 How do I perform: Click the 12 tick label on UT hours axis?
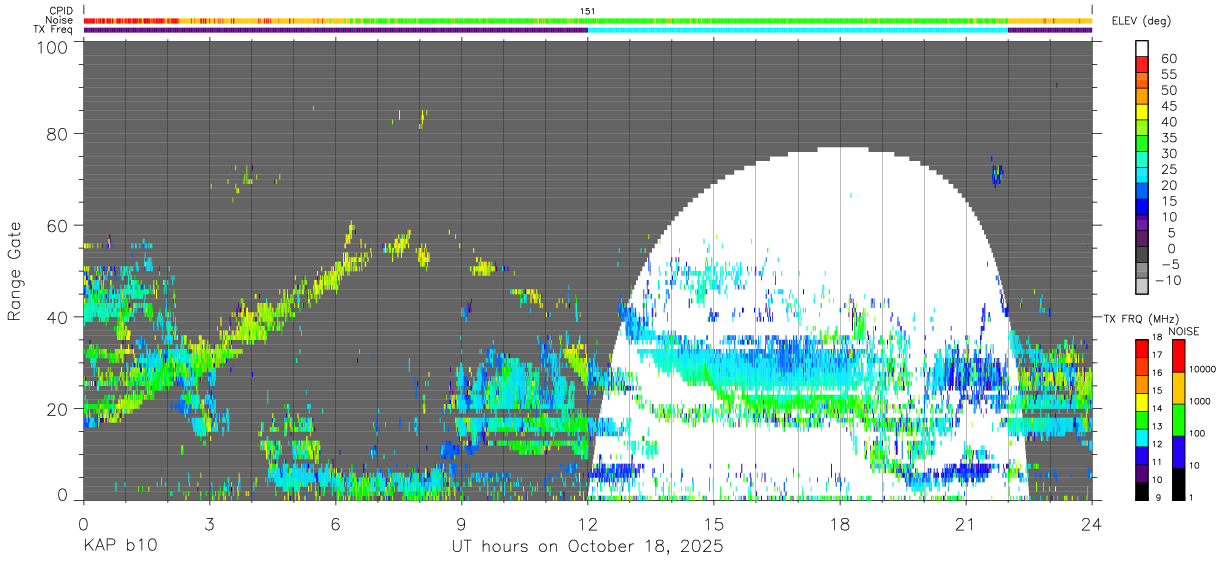coord(587,524)
